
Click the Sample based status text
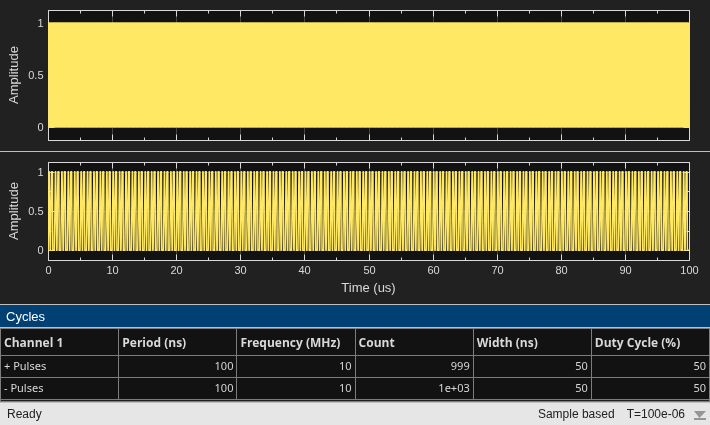pos(576,414)
